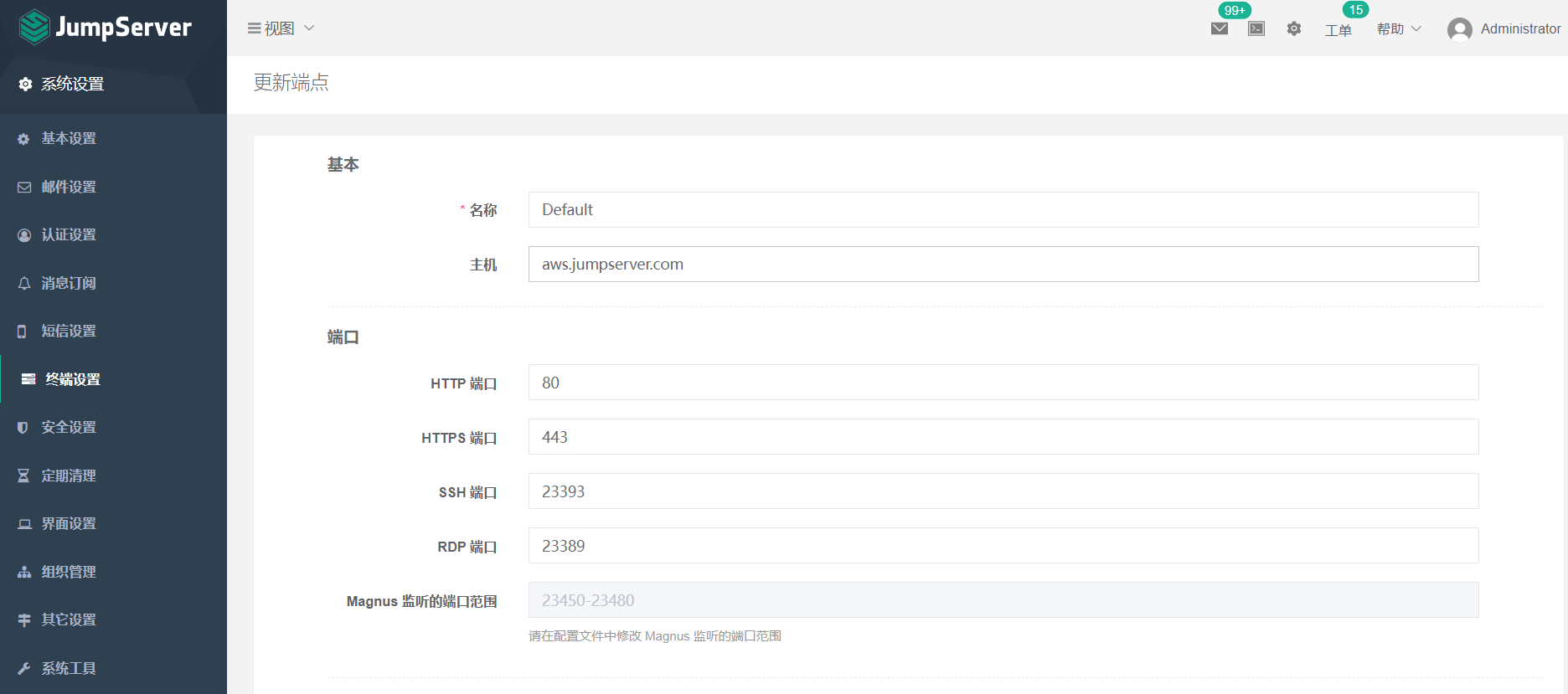
Task: Select the HTTPS 端口 input field
Action: tap(1003, 437)
